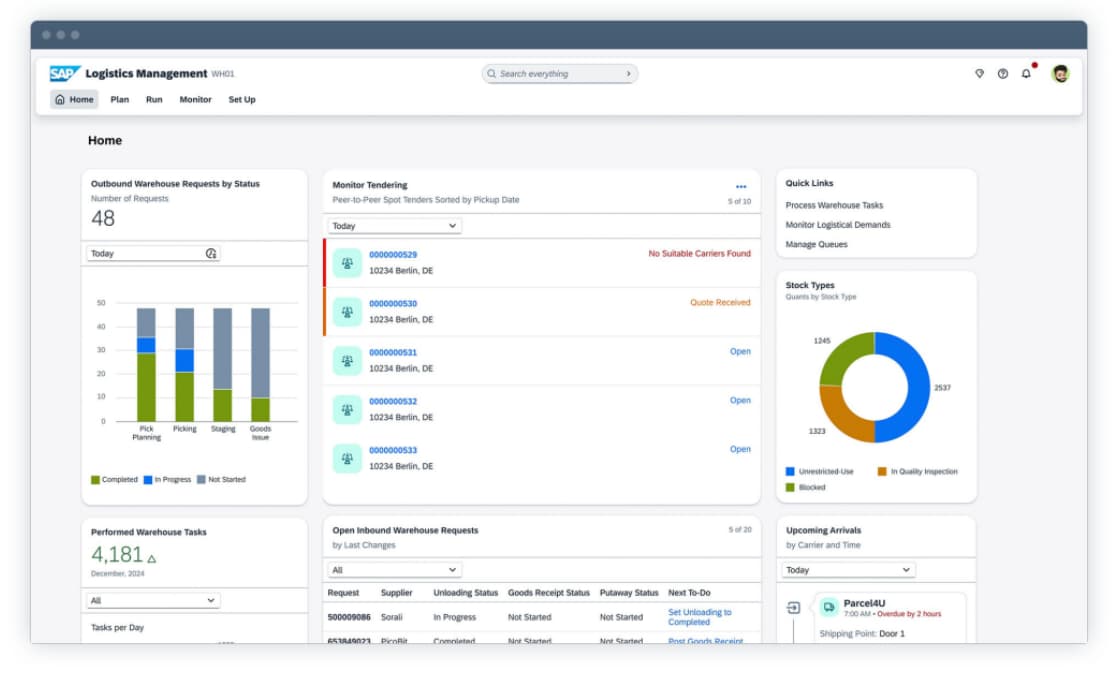Expand the Open Inbound Requests All dropdown

coord(394,570)
